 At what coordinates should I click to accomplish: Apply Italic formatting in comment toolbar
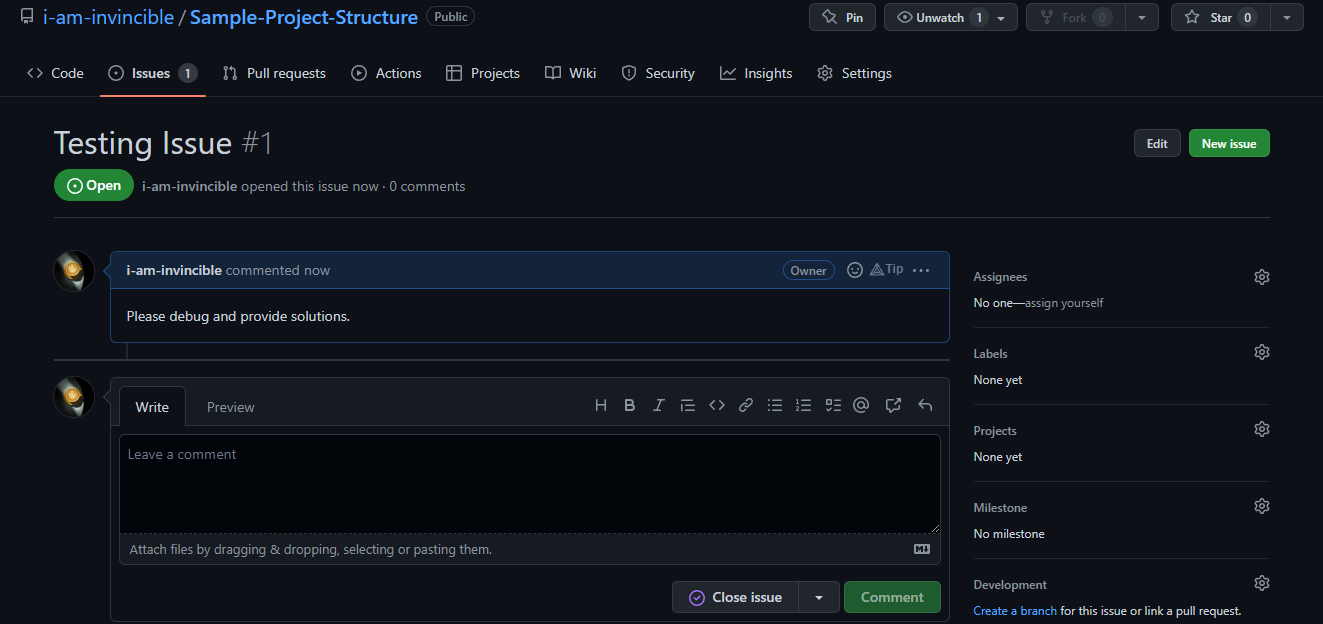(658, 405)
